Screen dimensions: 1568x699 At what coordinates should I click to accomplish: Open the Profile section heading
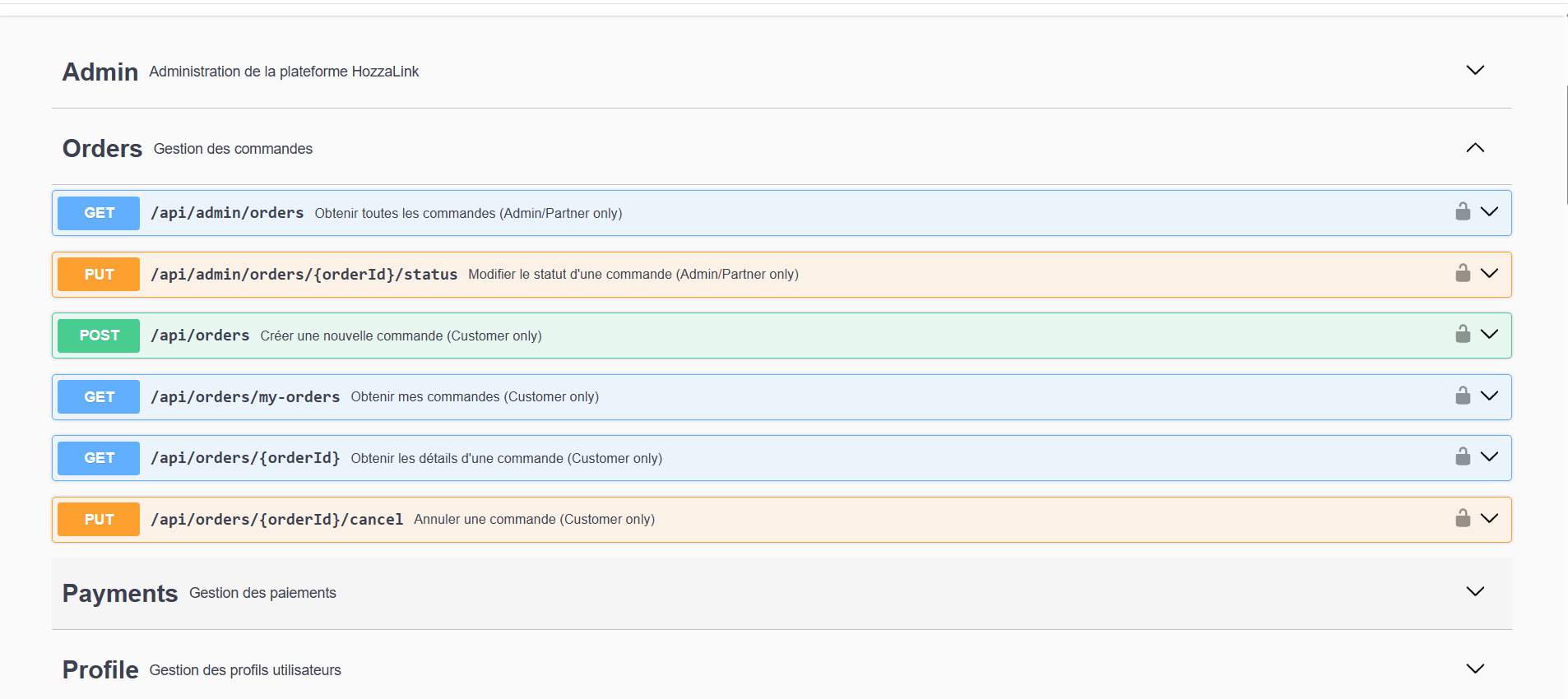pos(100,670)
